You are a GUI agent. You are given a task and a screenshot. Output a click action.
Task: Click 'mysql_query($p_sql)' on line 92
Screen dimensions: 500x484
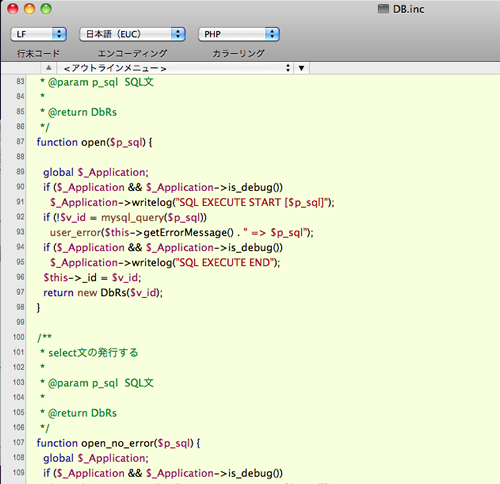click(x=152, y=218)
